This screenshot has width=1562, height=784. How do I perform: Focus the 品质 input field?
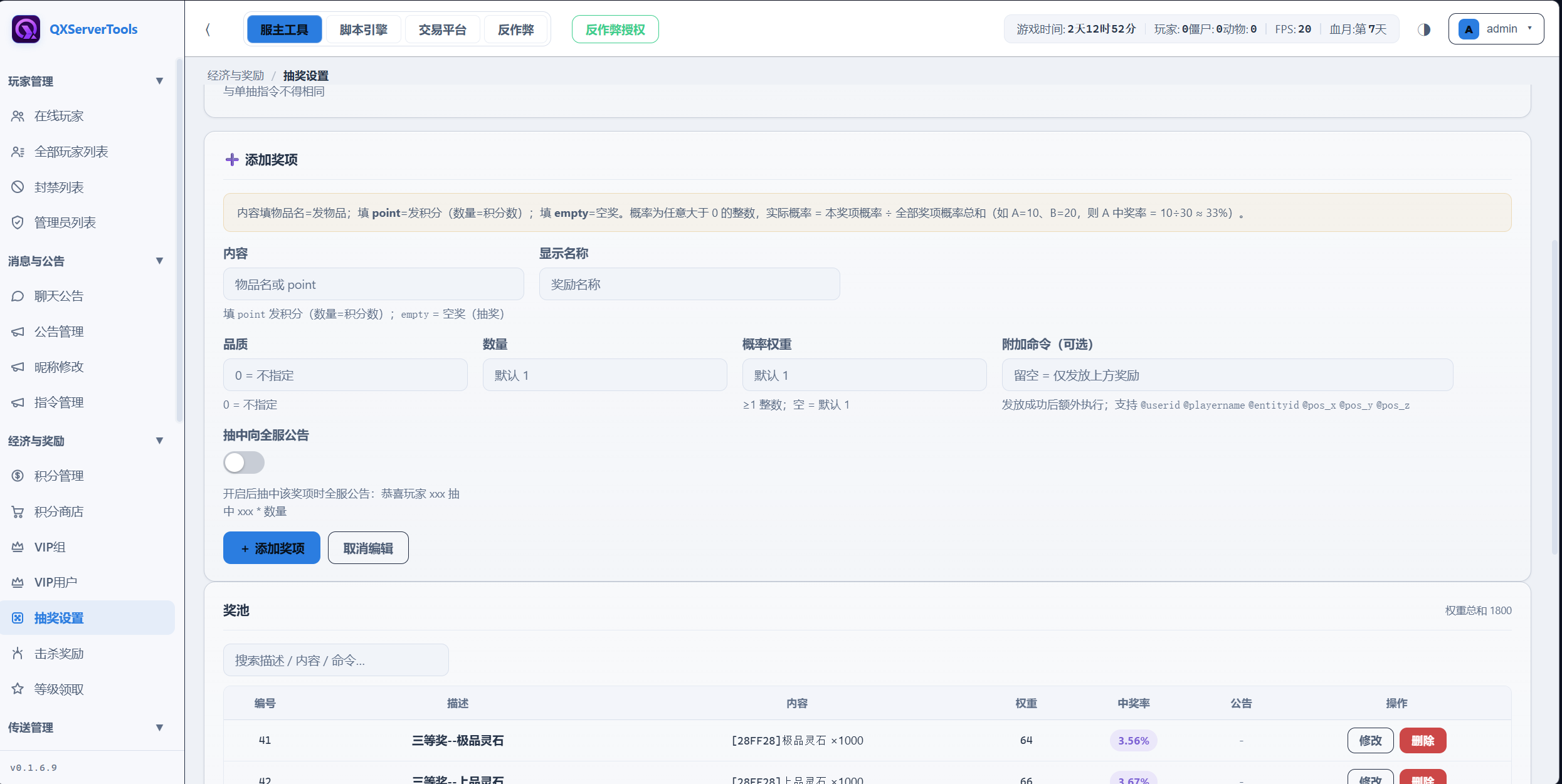click(346, 375)
